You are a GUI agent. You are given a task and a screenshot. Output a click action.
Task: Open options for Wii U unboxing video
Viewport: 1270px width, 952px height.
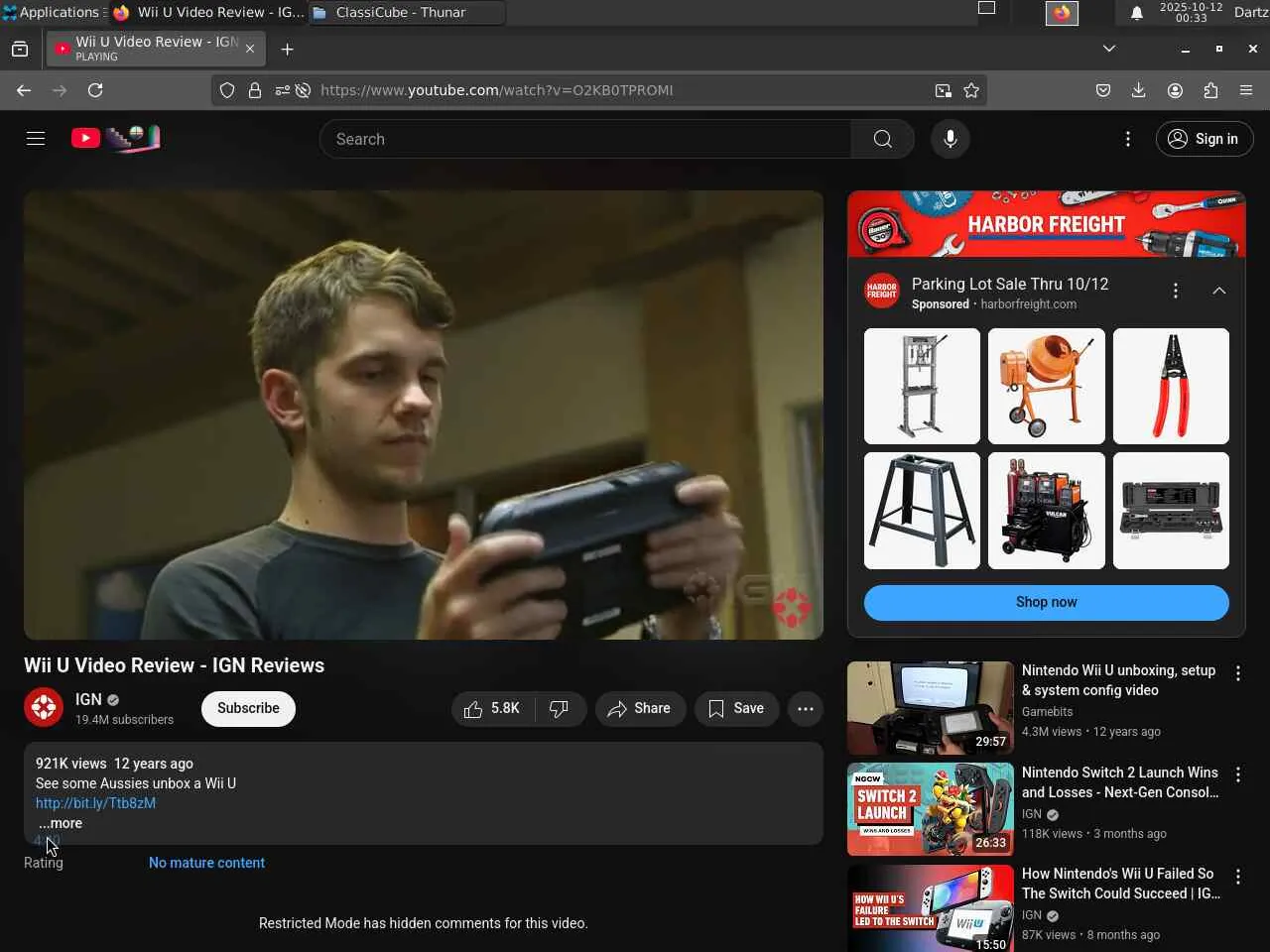[1237, 673]
